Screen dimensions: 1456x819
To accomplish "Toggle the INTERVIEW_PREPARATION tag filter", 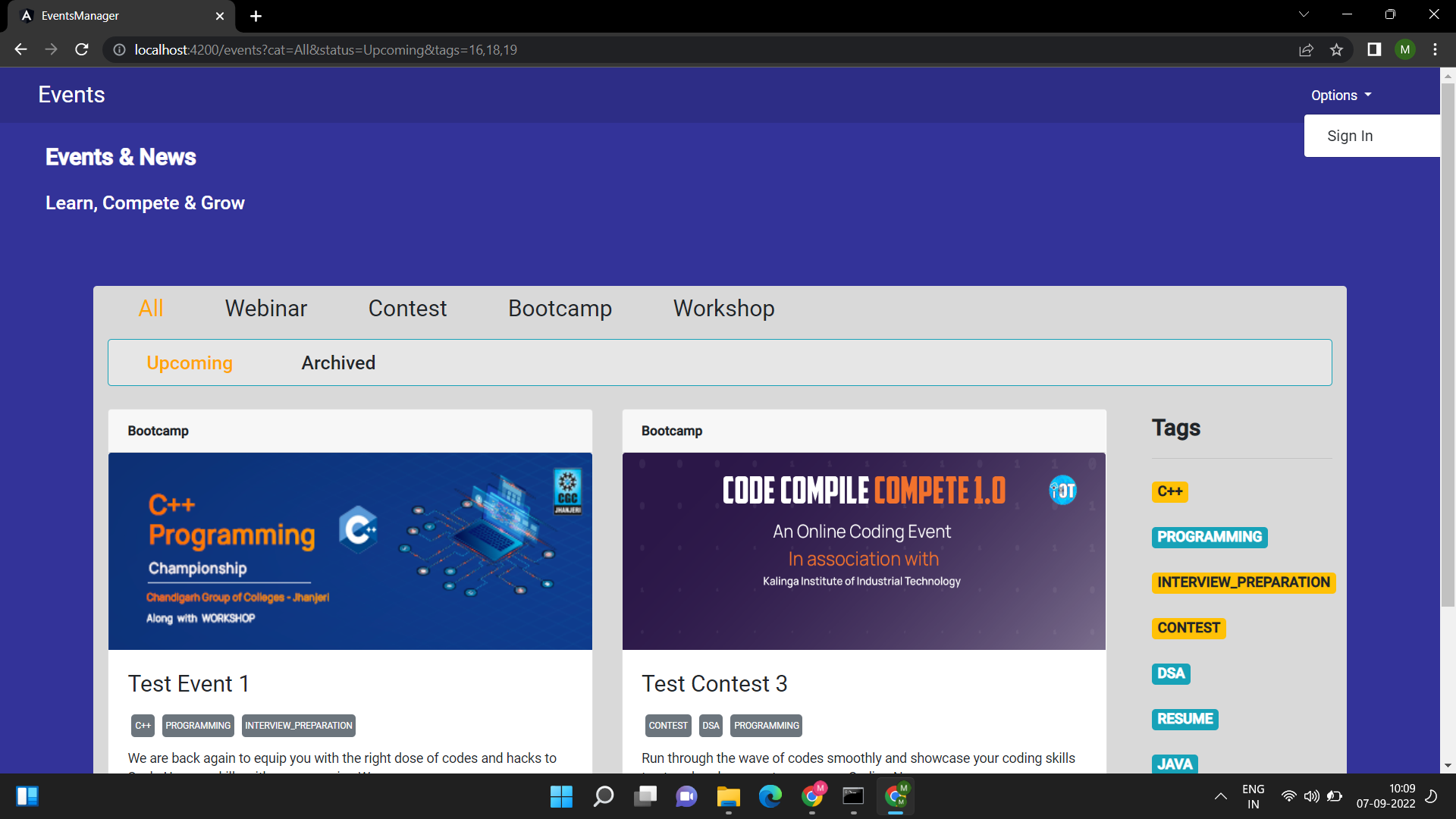I will pyautogui.click(x=1243, y=582).
